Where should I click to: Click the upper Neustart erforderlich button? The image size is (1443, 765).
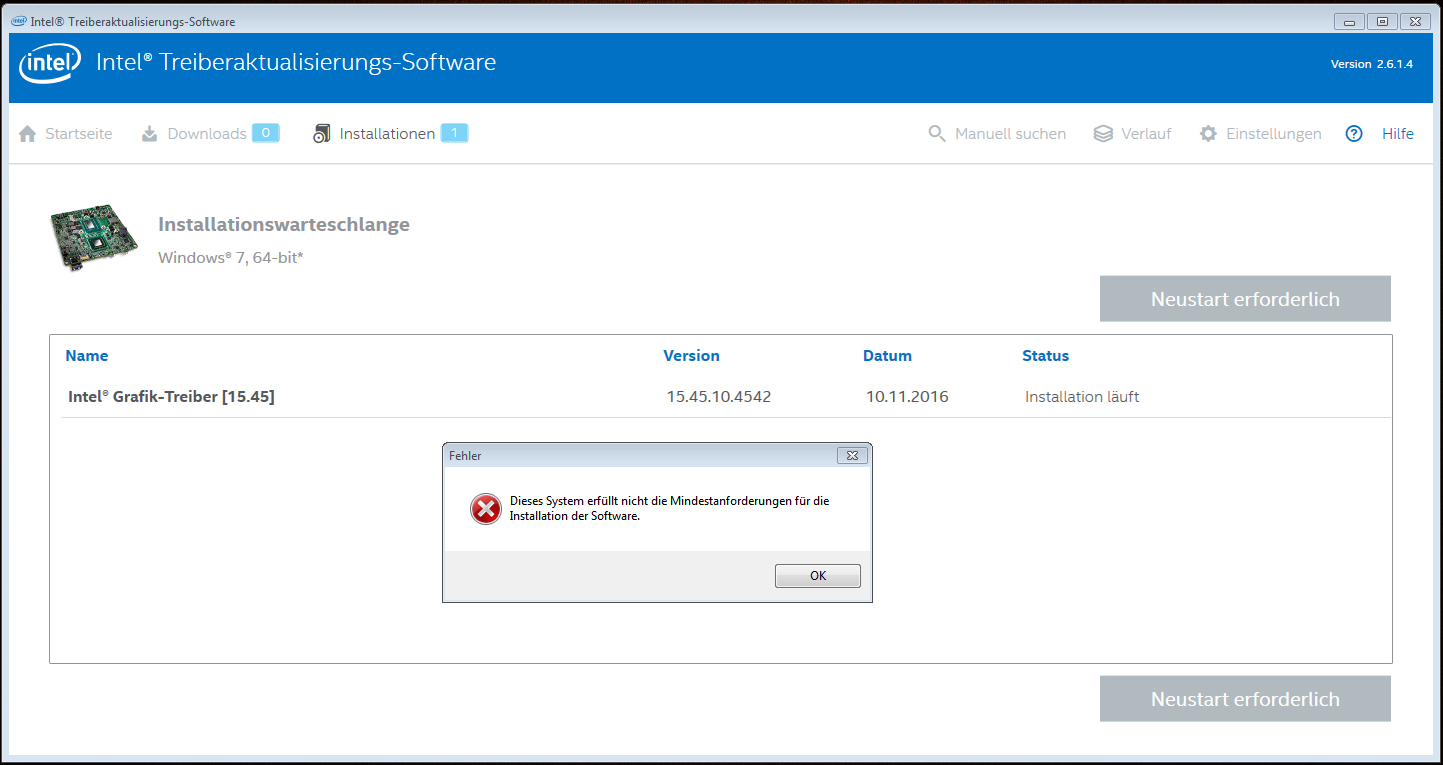[x=1245, y=299]
